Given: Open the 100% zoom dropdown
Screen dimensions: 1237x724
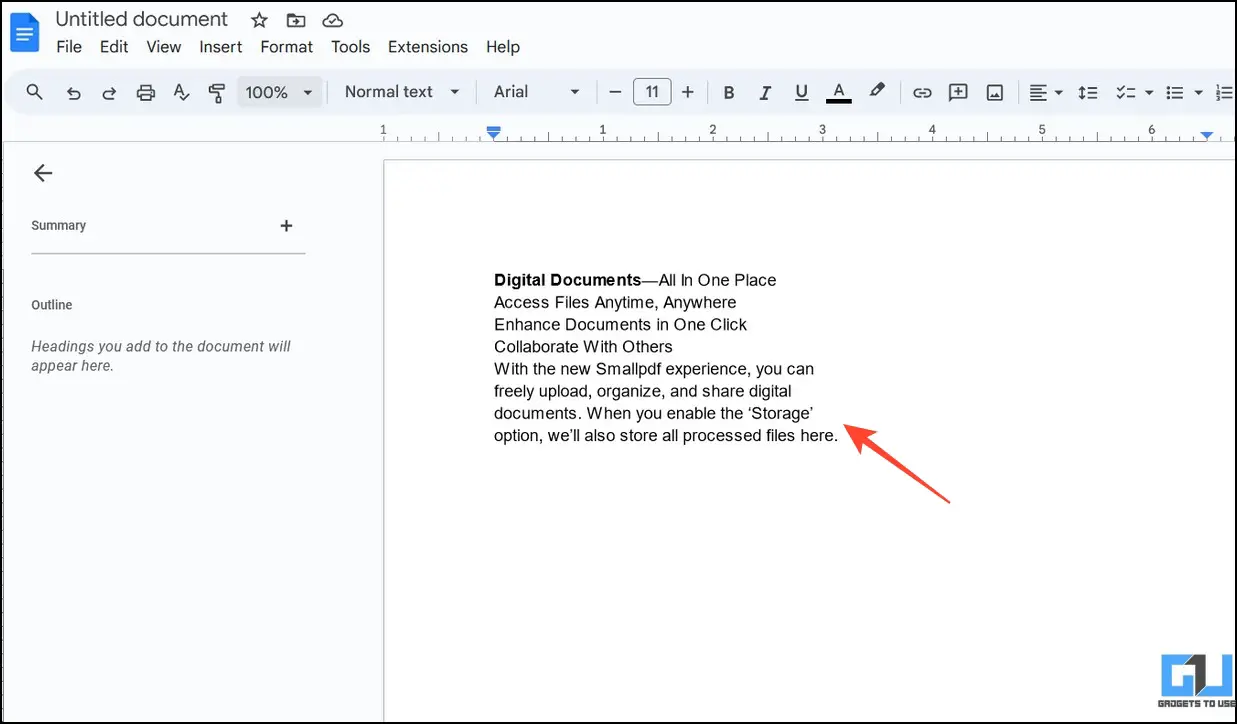Looking at the screenshot, I should click(279, 92).
